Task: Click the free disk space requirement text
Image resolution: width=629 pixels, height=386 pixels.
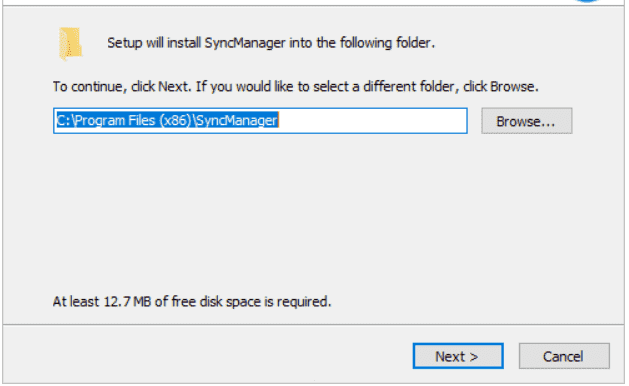Action: (x=192, y=301)
